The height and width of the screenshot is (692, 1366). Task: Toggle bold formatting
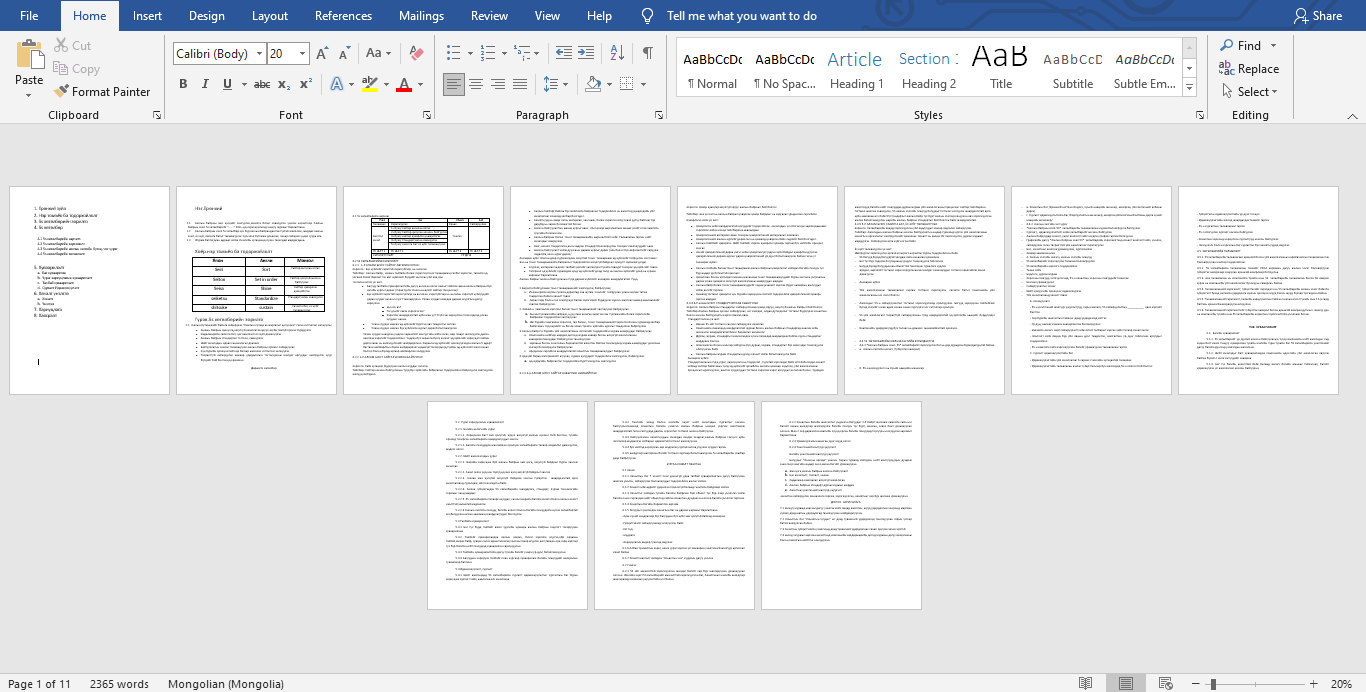(183, 84)
